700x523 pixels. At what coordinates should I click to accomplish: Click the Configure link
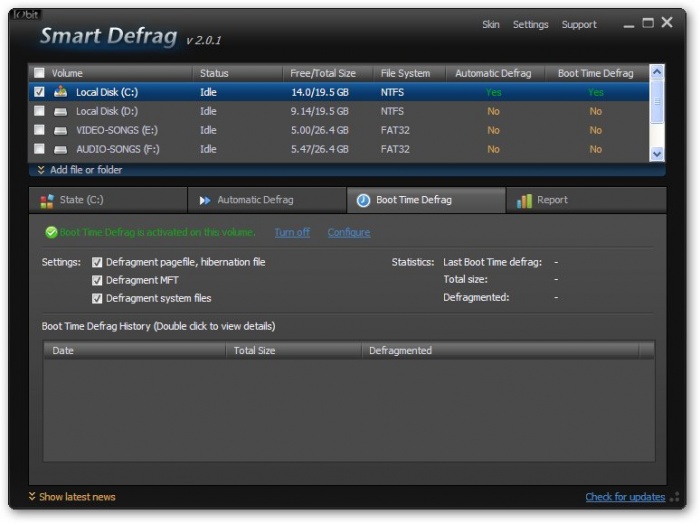(x=349, y=232)
